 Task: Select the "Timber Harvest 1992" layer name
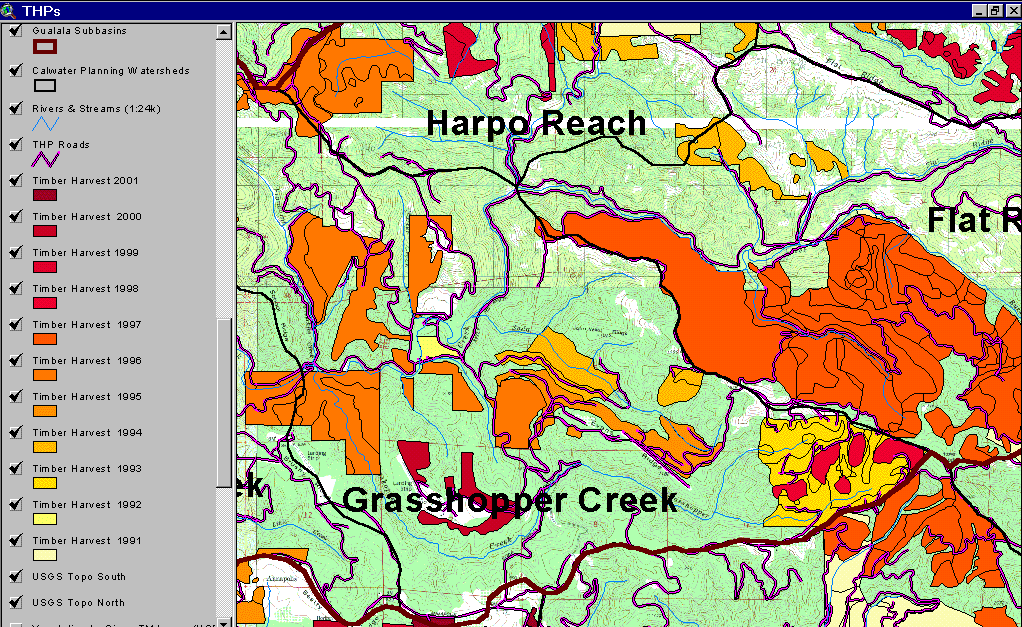[x=87, y=504]
